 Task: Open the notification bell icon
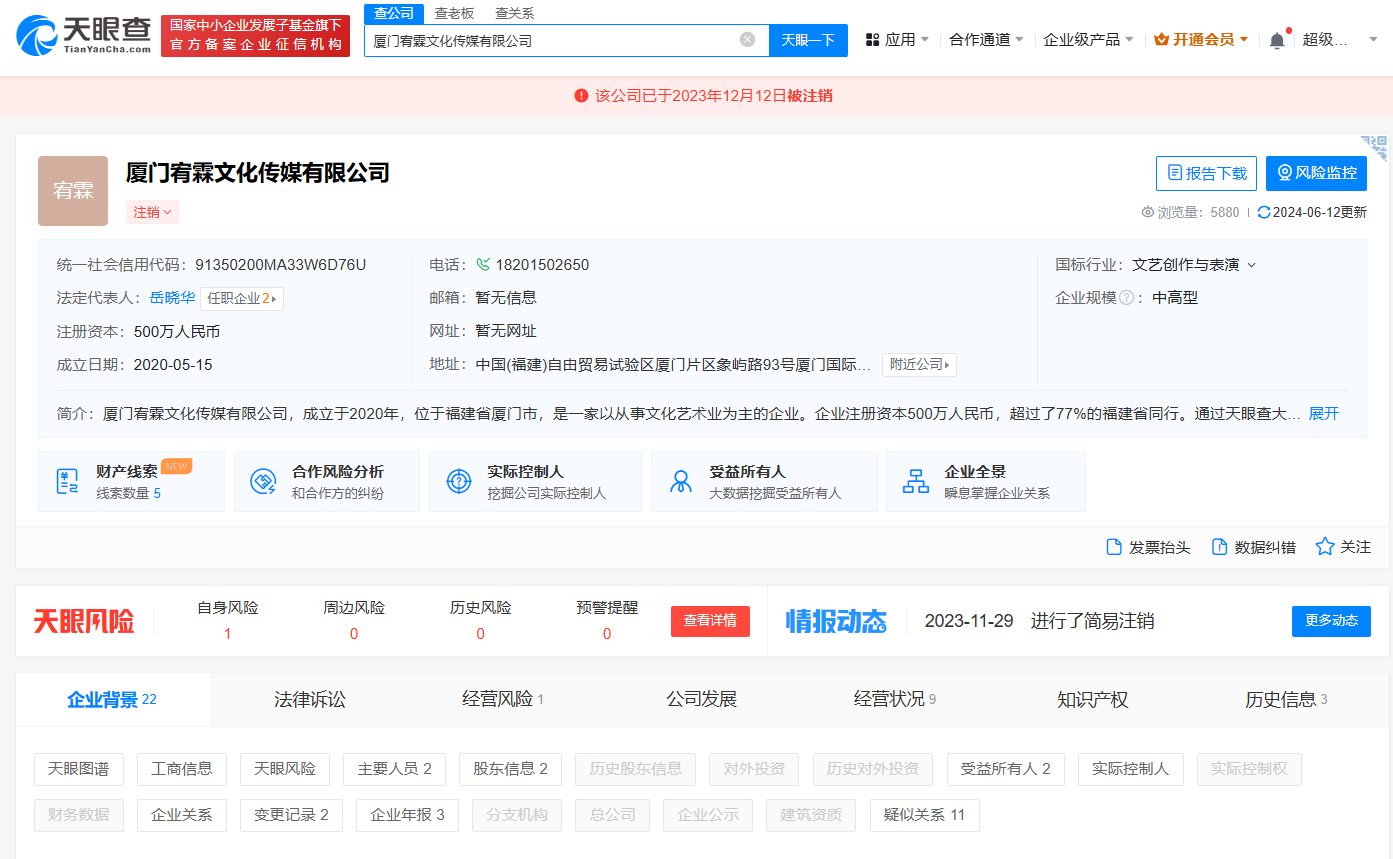1278,38
